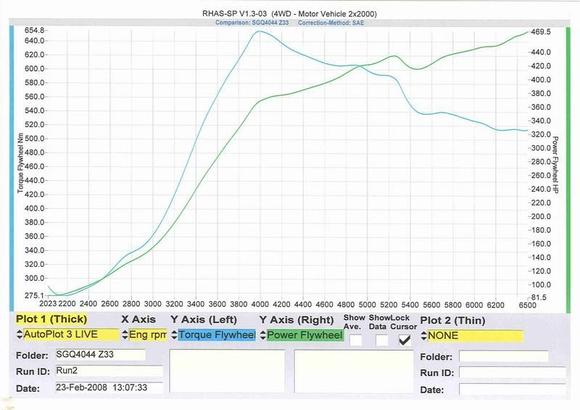Click the Y Axis (Left) column heading
This screenshot has height=410, width=580.
(x=203, y=320)
